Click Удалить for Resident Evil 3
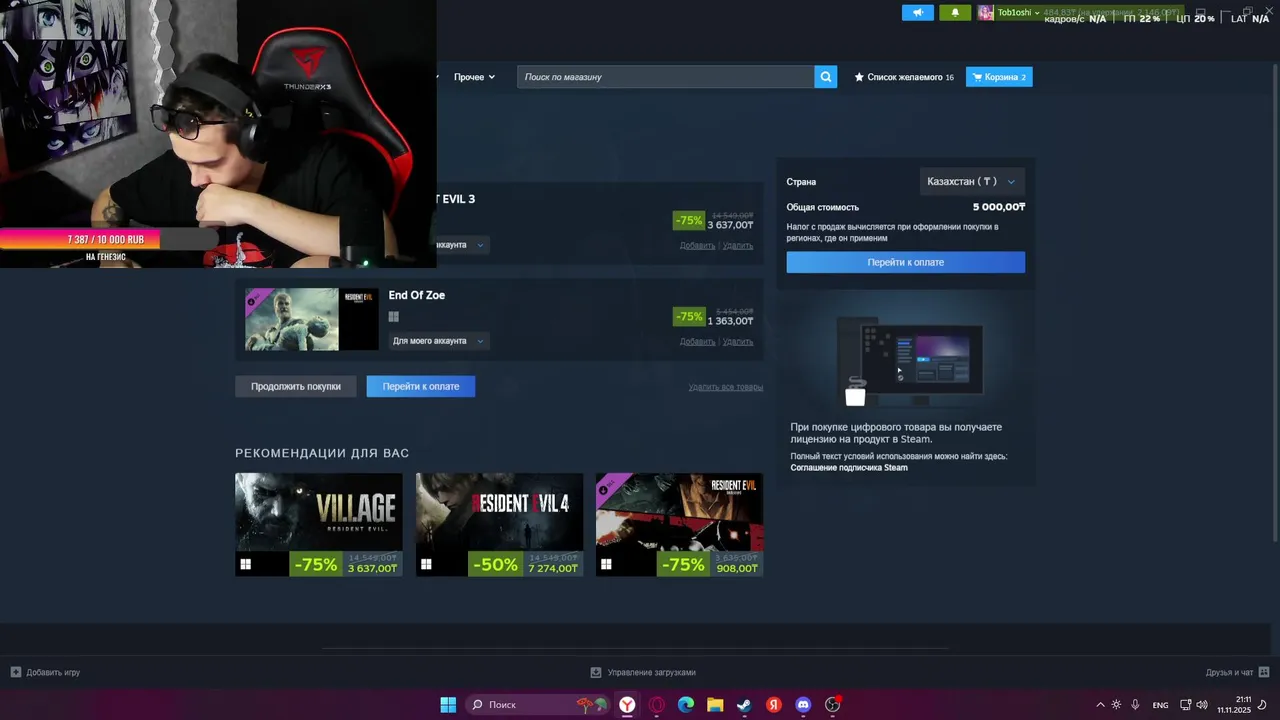The image size is (1280, 720). click(738, 245)
